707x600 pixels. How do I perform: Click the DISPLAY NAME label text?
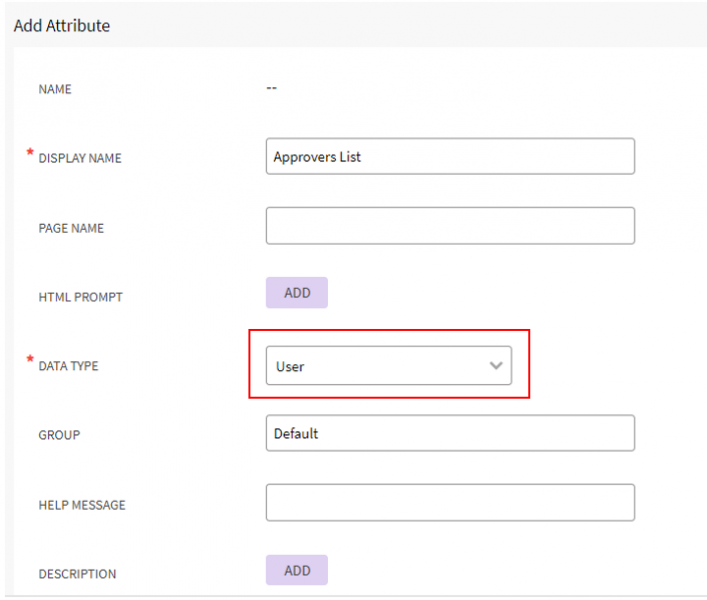(80, 158)
